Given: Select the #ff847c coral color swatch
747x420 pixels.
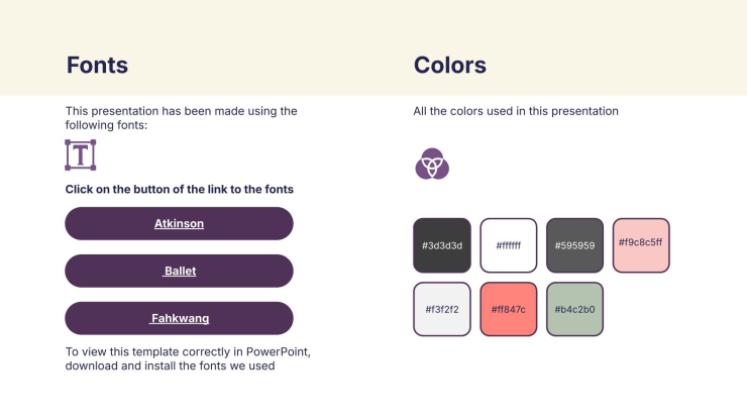Looking at the screenshot, I should 508,309.
